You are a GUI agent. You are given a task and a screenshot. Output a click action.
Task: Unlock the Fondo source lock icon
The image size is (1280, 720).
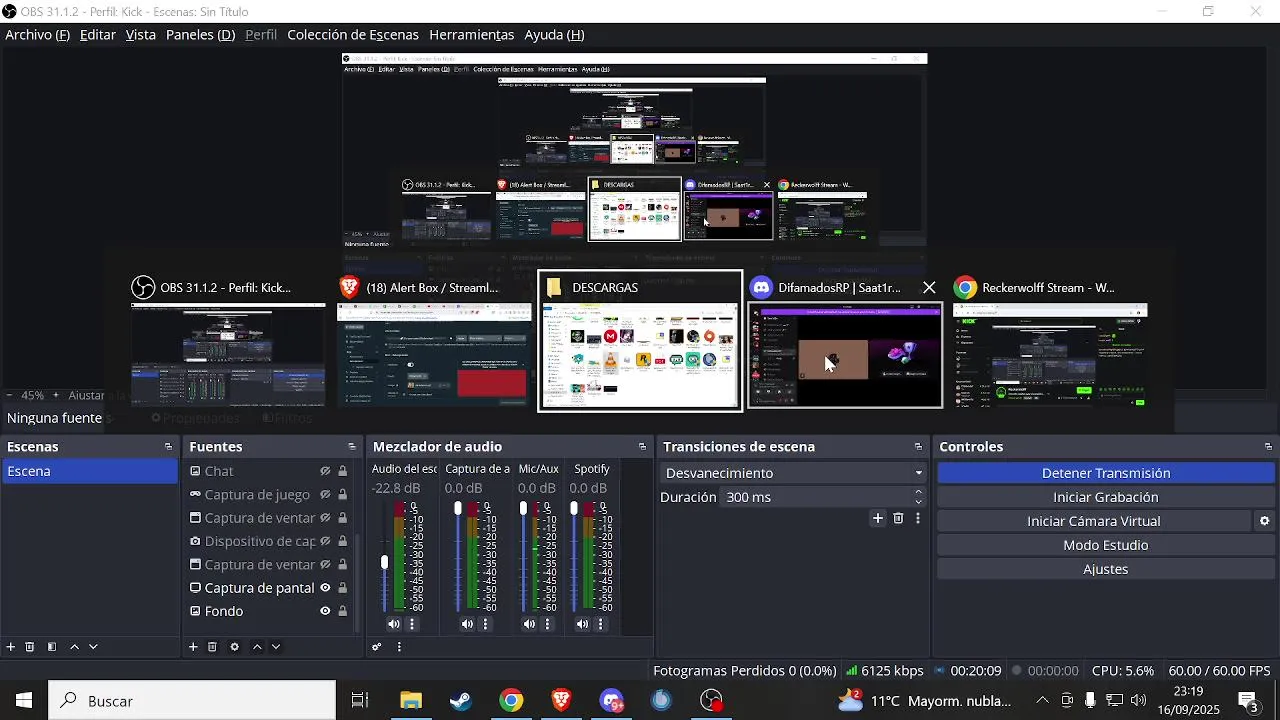342,611
